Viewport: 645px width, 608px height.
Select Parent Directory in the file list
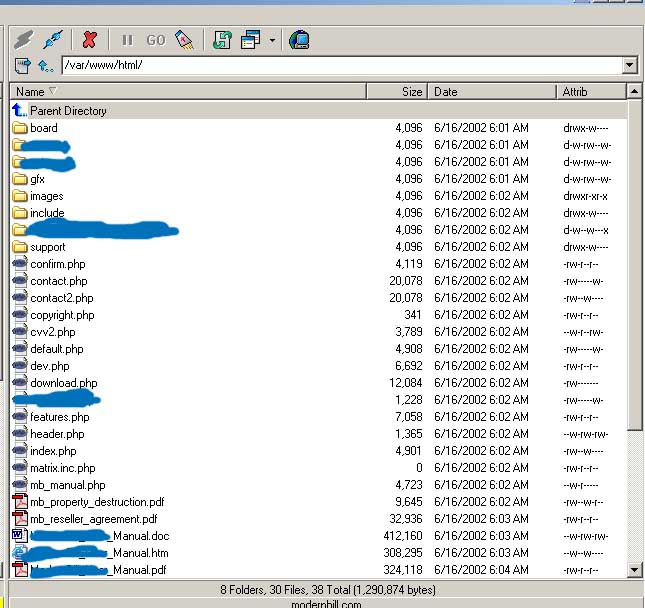[67, 111]
